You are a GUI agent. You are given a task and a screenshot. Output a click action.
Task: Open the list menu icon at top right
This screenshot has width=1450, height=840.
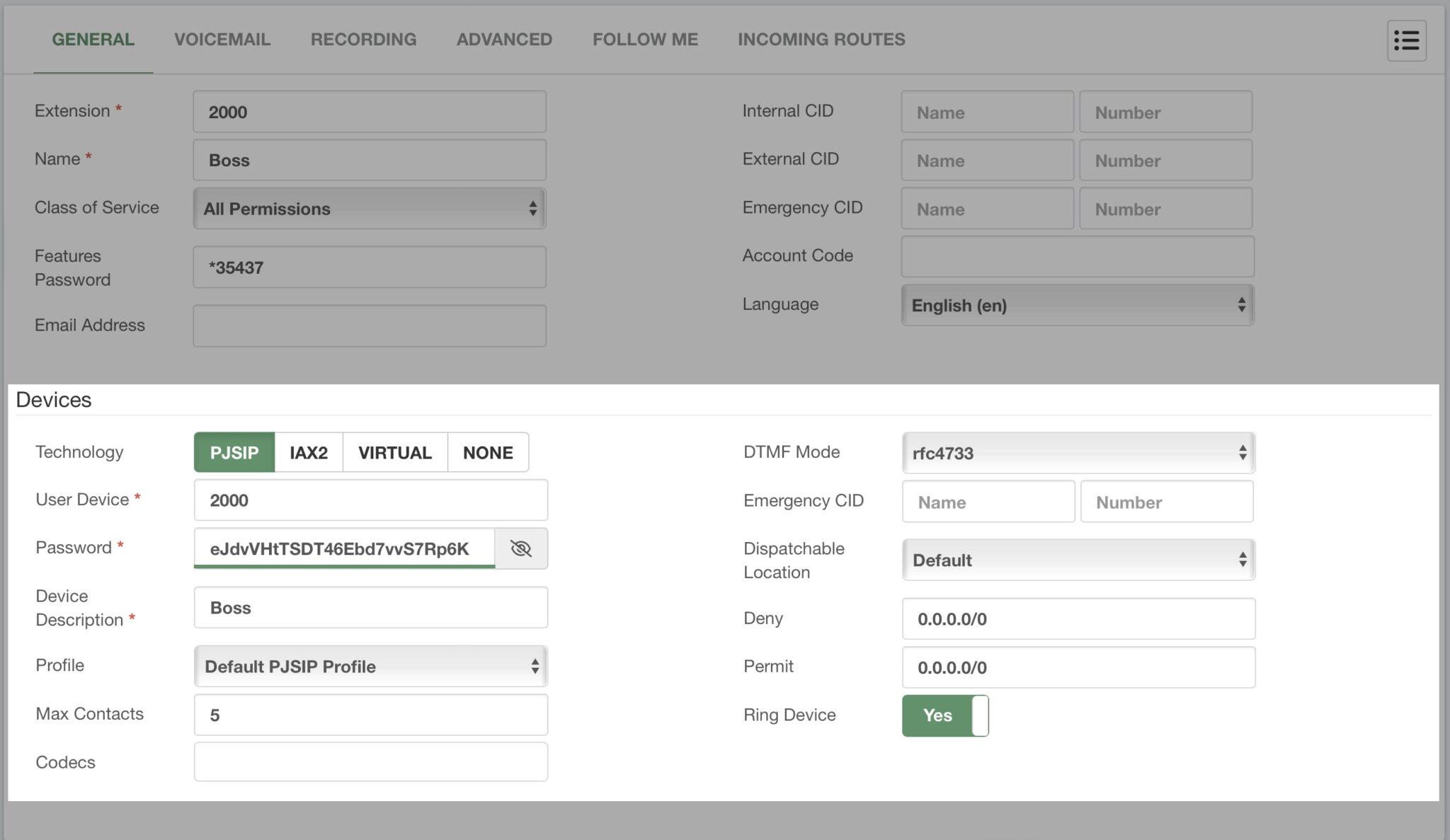coord(1406,40)
